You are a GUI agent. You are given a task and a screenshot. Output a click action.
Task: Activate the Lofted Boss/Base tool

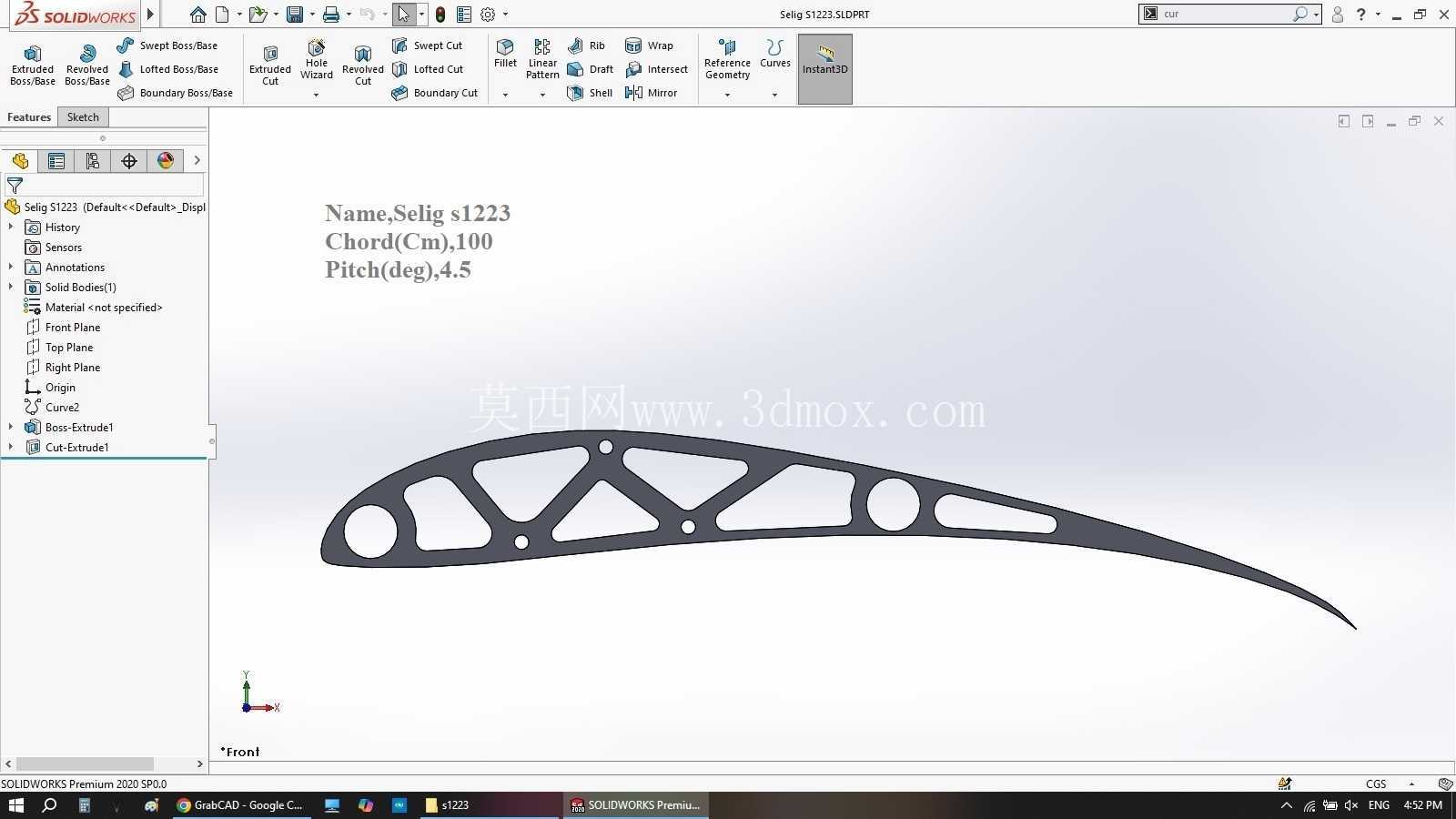point(167,69)
